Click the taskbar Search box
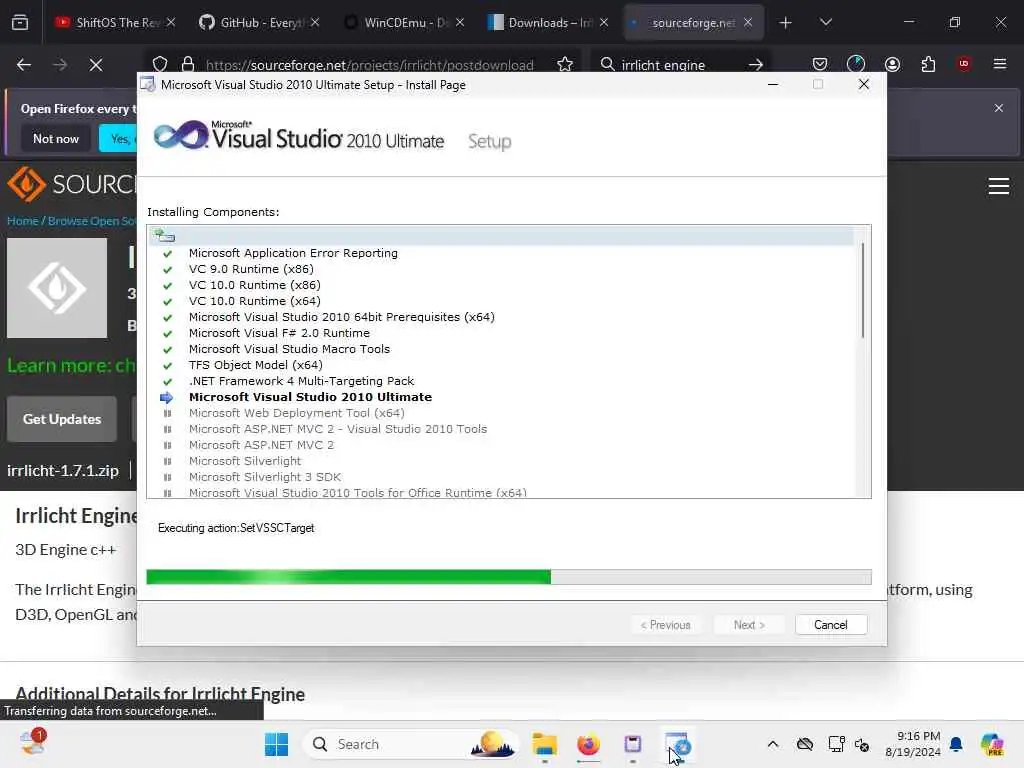Image resolution: width=1024 pixels, height=768 pixels. click(411, 744)
